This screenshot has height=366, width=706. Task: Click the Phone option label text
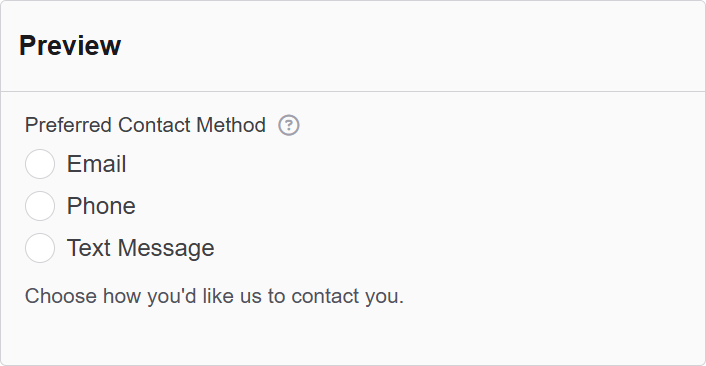pyautogui.click(x=101, y=206)
